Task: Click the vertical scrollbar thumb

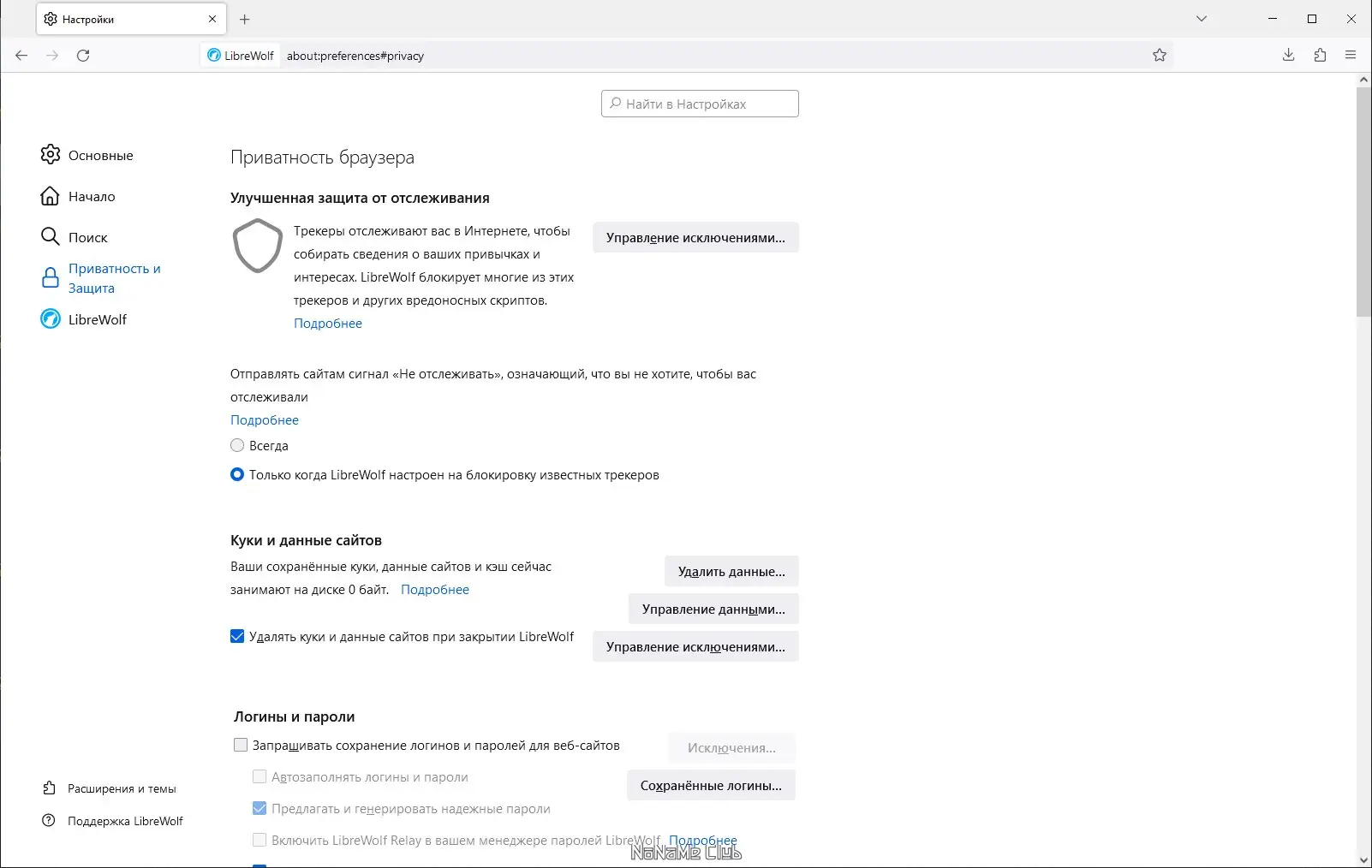Action: (x=1364, y=201)
